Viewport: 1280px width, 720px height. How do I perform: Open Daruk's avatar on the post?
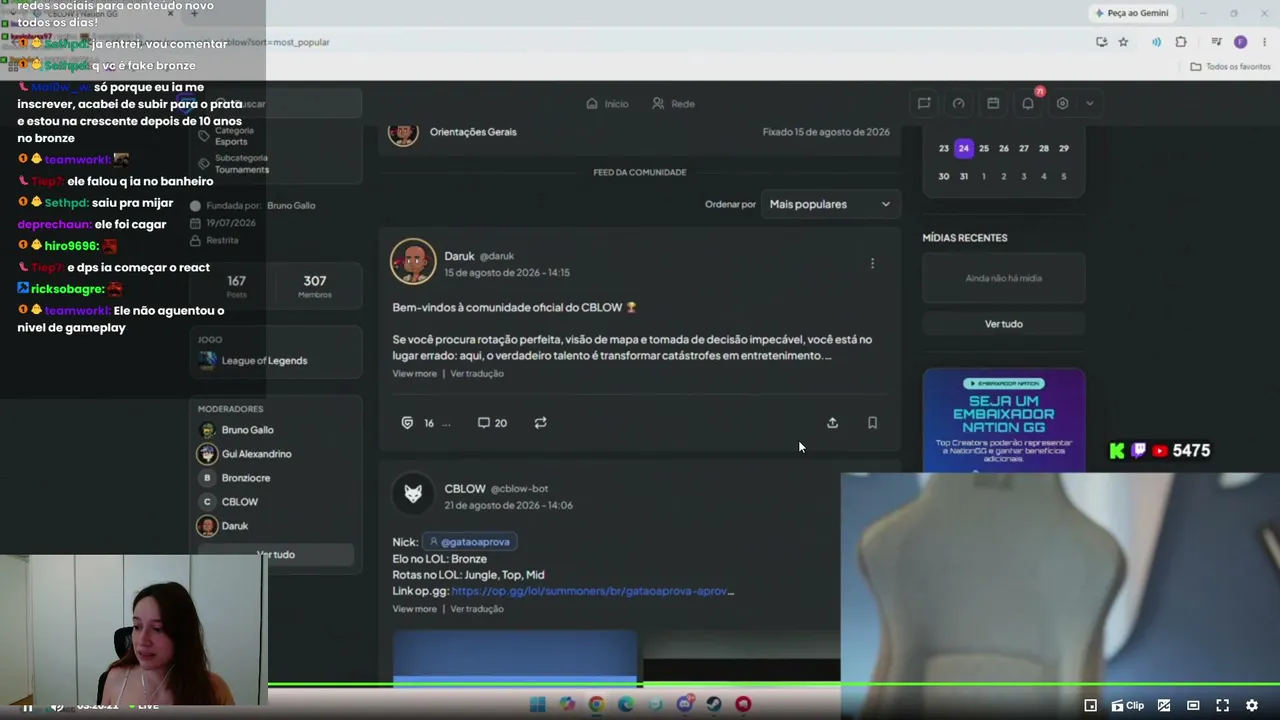point(413,262)
